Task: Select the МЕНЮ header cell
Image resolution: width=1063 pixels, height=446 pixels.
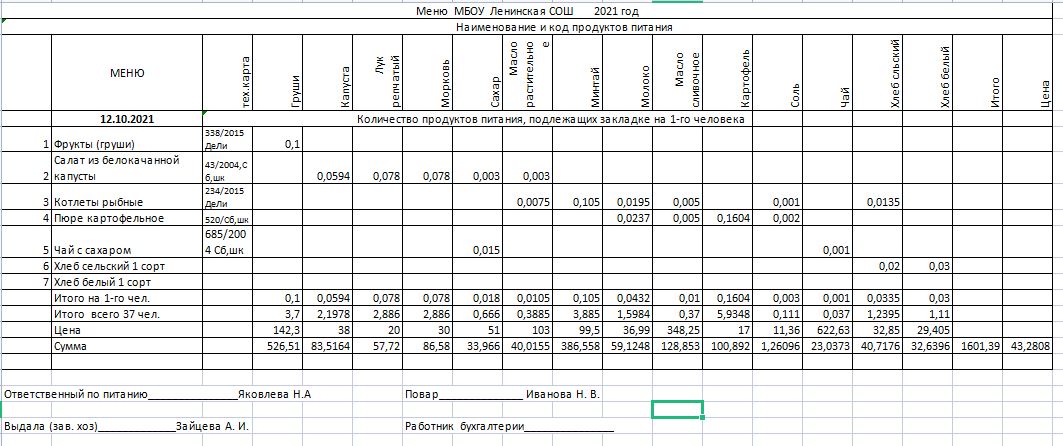Action: pyautogui.click(x=126, y=73)
